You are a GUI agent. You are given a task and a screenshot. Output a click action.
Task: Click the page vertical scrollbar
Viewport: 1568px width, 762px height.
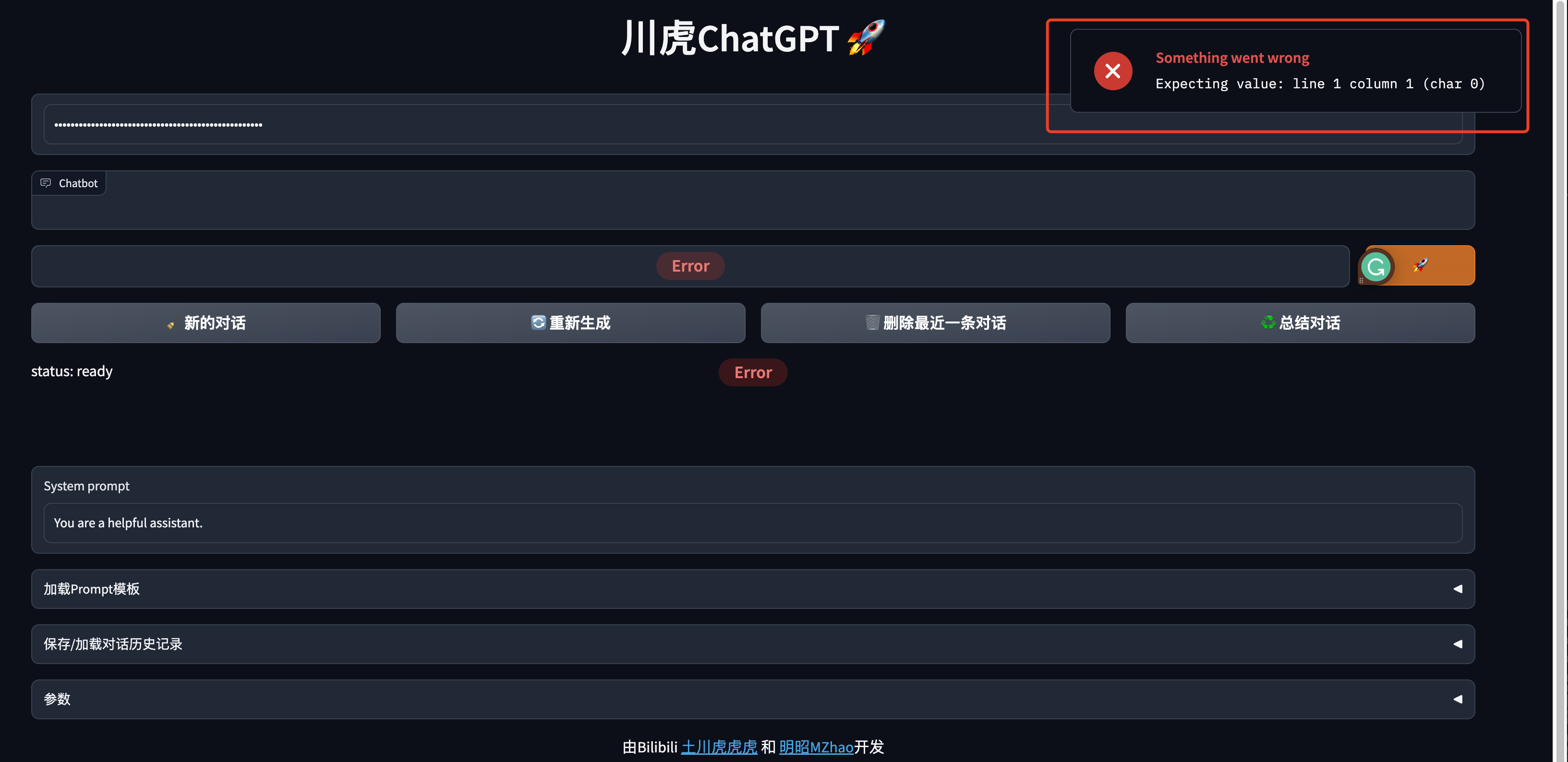click(1560, 381)
